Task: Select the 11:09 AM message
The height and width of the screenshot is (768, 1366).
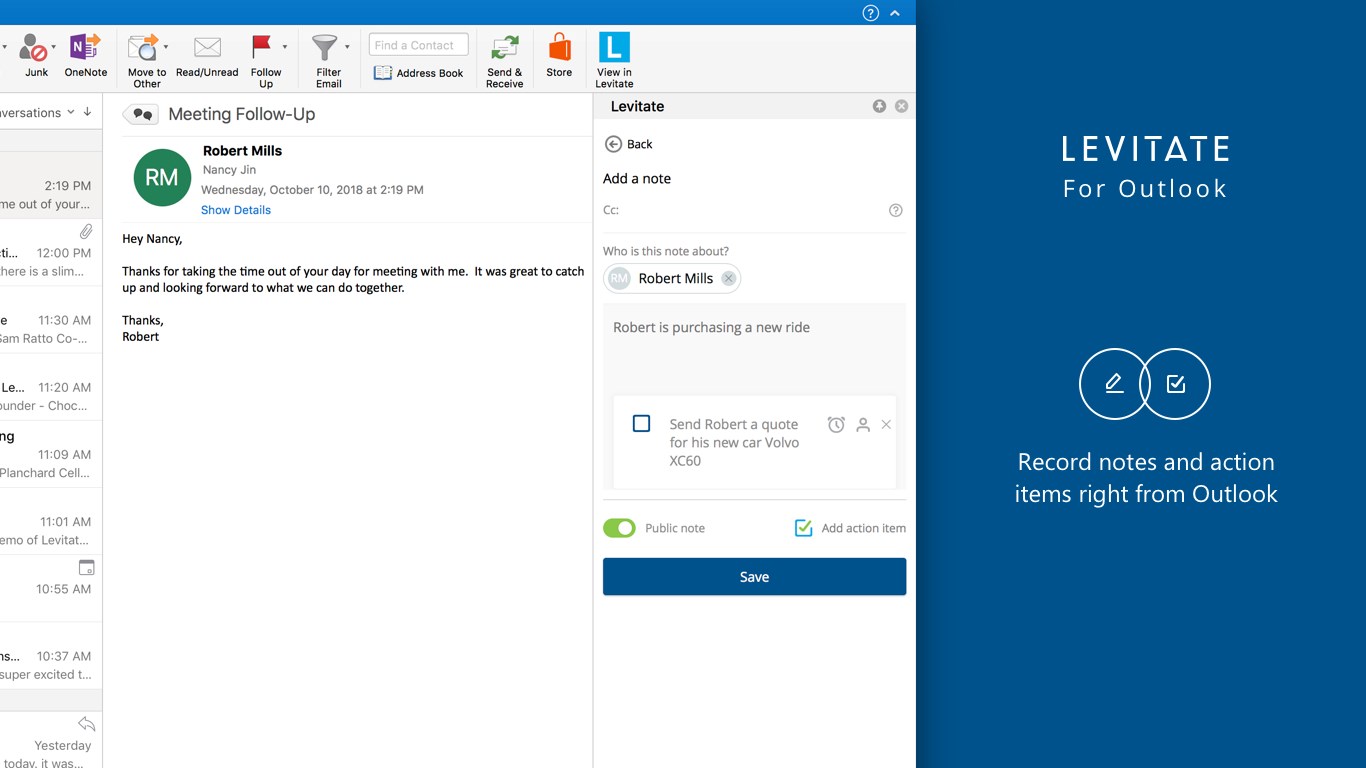Action: 50,454
